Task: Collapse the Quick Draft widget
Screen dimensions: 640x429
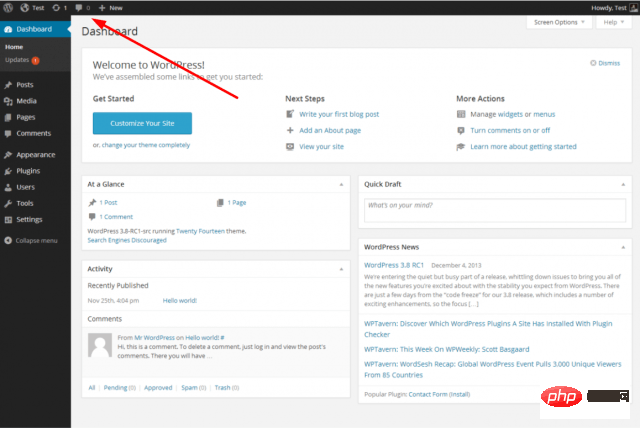Action: coord(623,184)
